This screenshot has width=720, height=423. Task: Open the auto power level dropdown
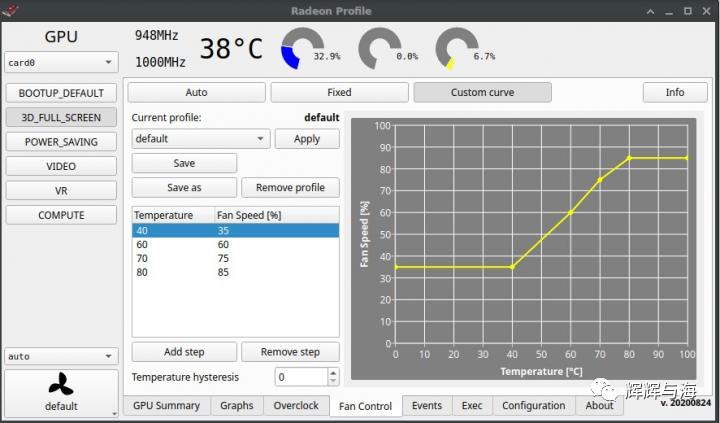coord(61,356)
